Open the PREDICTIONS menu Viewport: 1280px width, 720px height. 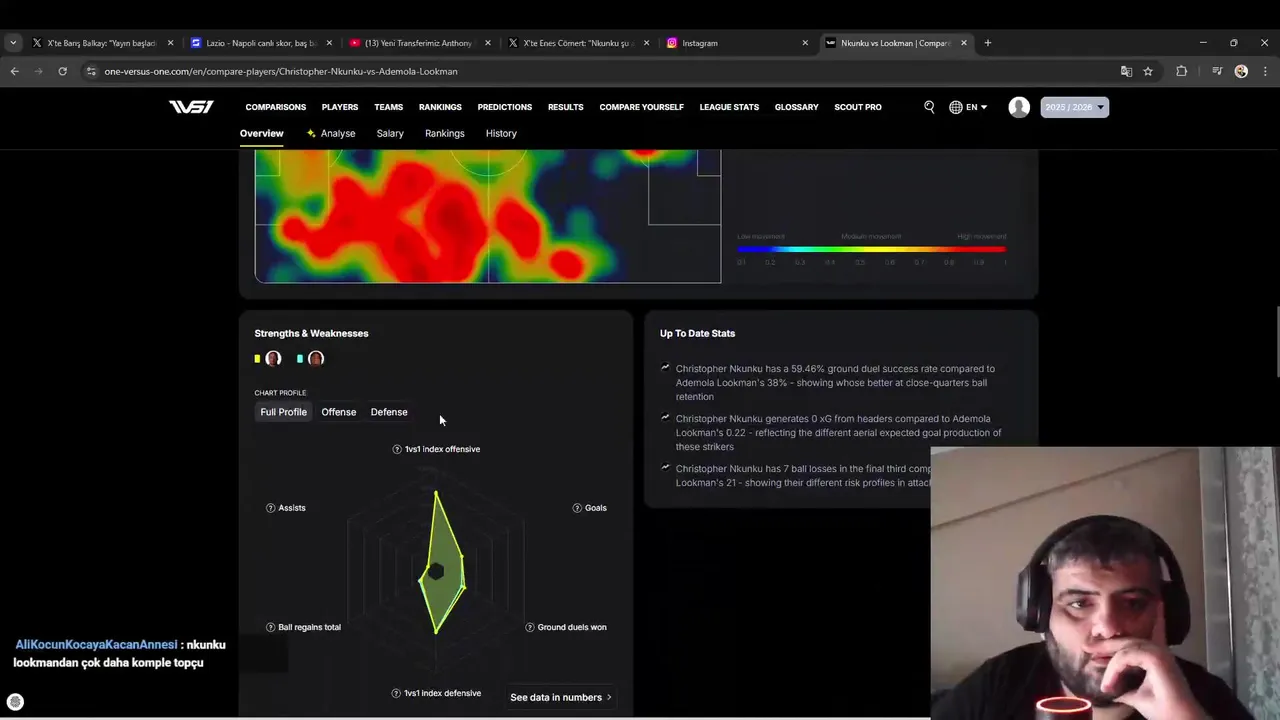pyautogui.click(x=505, y=107)
